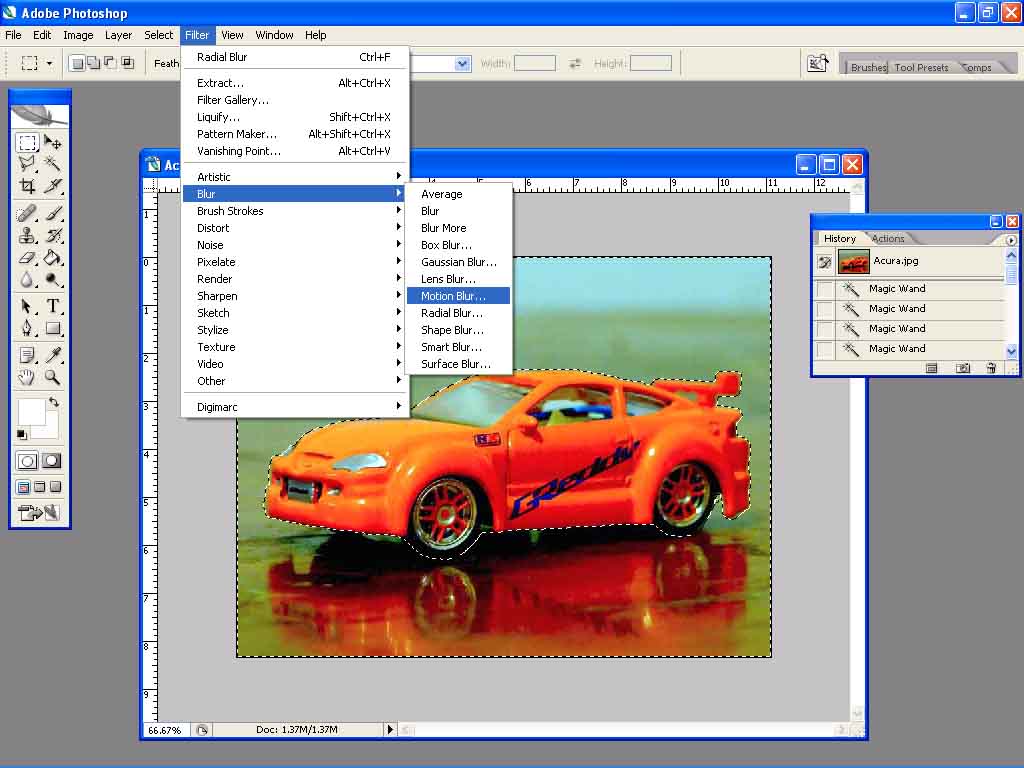Reset default foreground and background colors

22,434
